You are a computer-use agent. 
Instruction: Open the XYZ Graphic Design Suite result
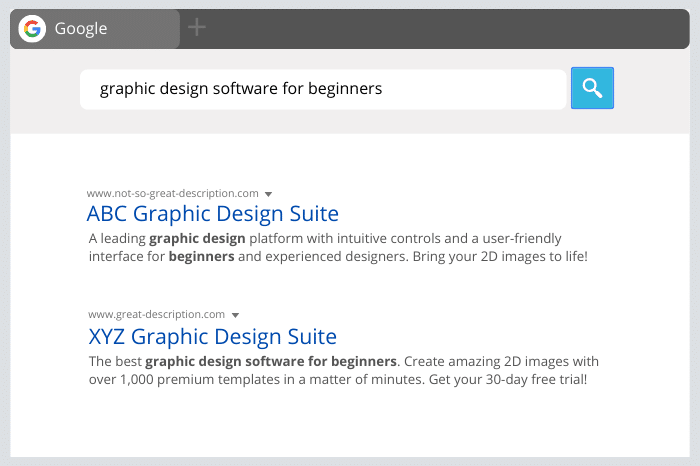212,337
